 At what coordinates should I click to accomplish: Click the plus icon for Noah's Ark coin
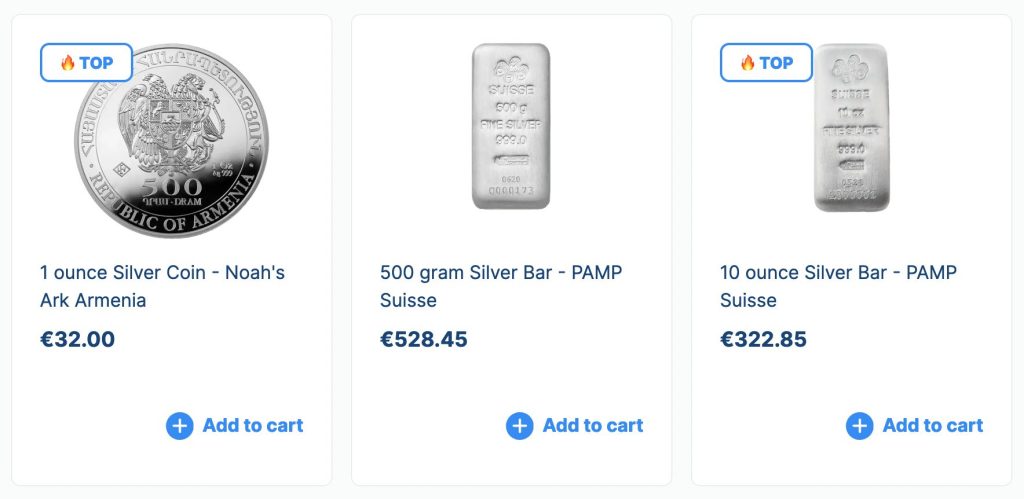[179, 426]
